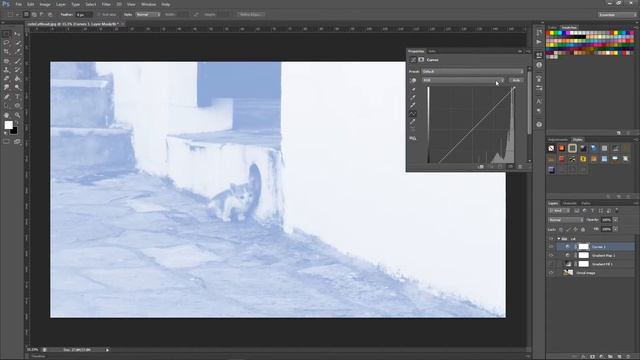Show the Gradient Fill 1 layer

tap(551, 264)
